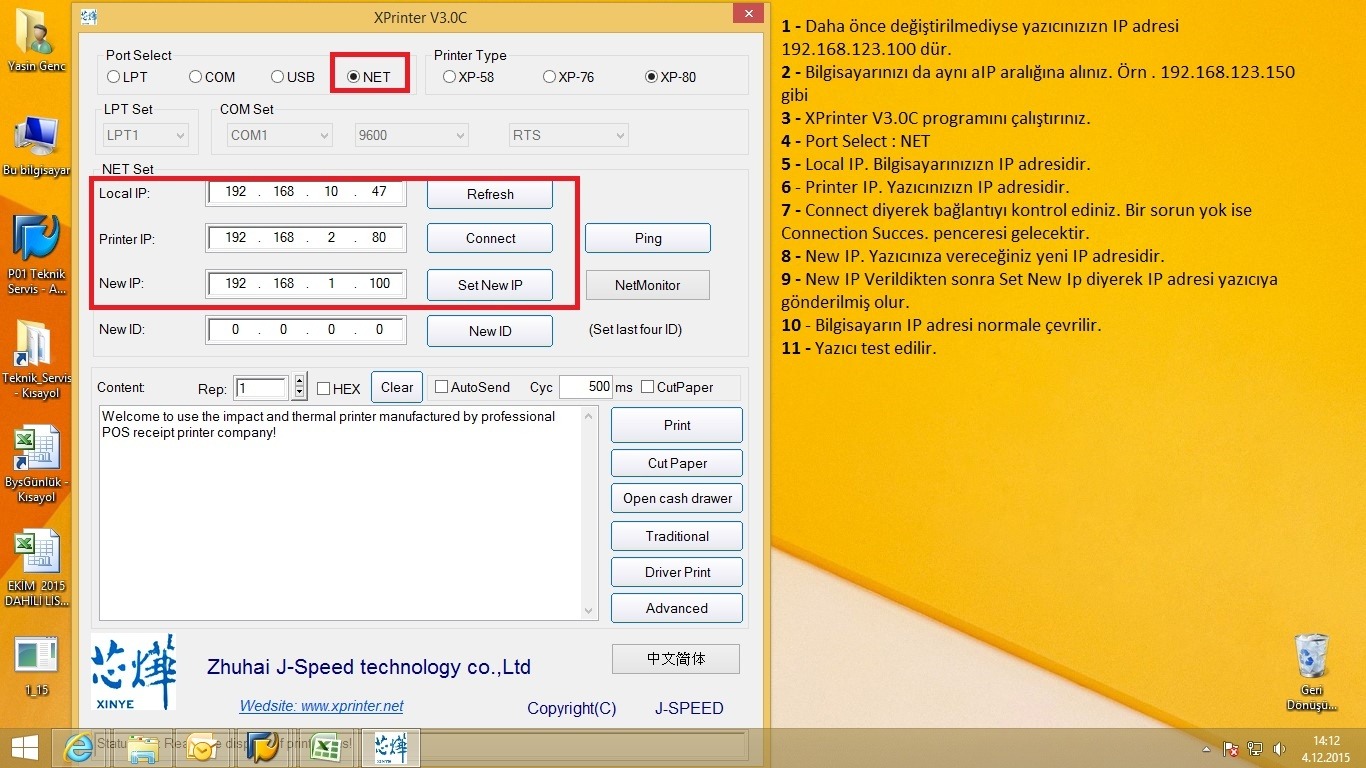Open the BysGünlük Excel shortcut
Image resolution: width=1366 pixels, height=768 pixels.
[x=37, y=464]
